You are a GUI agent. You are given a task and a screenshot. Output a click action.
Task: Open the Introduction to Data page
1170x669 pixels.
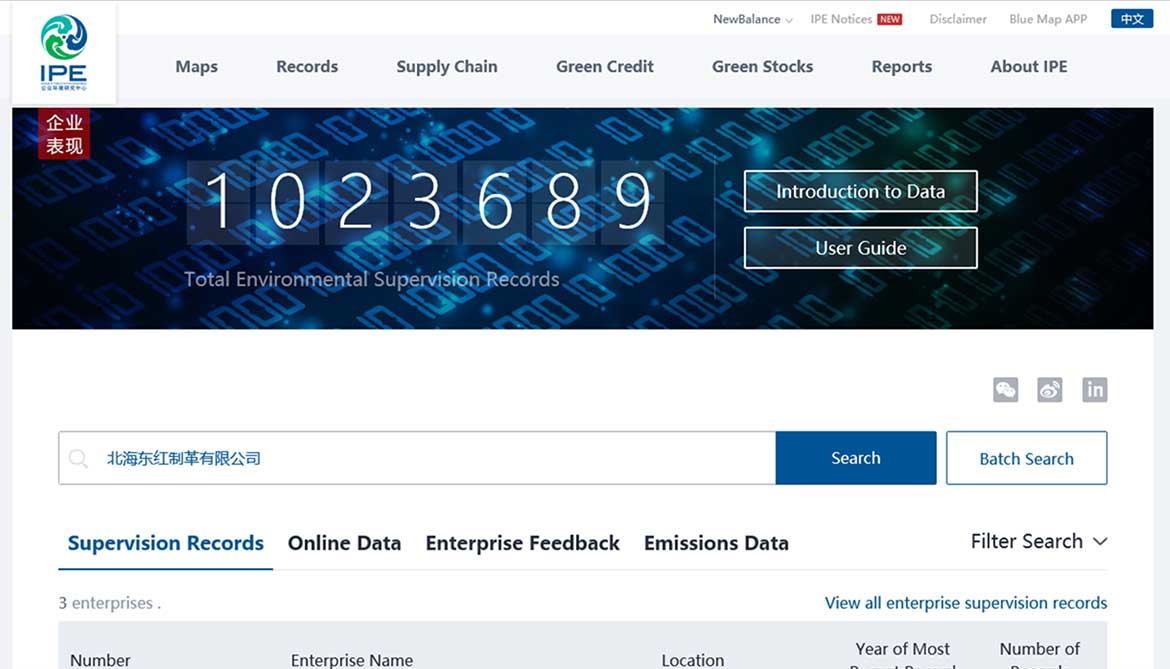click(x=860, y=191)
